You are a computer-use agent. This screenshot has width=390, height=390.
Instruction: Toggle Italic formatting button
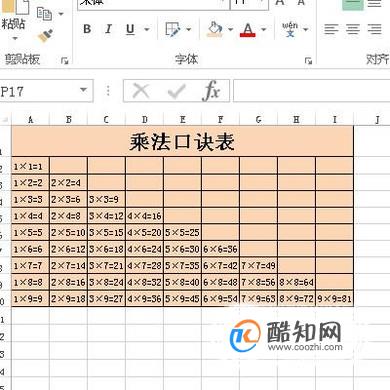pyautogui.click(x=108, y=29)
